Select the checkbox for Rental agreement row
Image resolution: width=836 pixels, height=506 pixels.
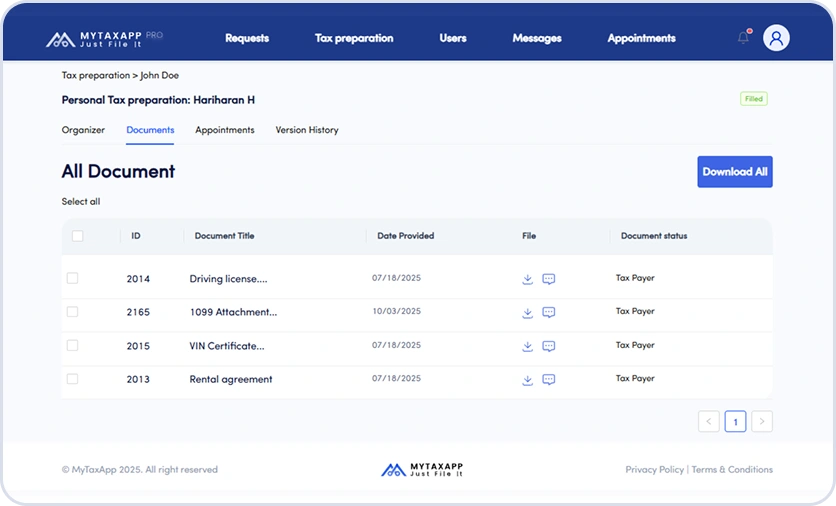click(73, 379)
